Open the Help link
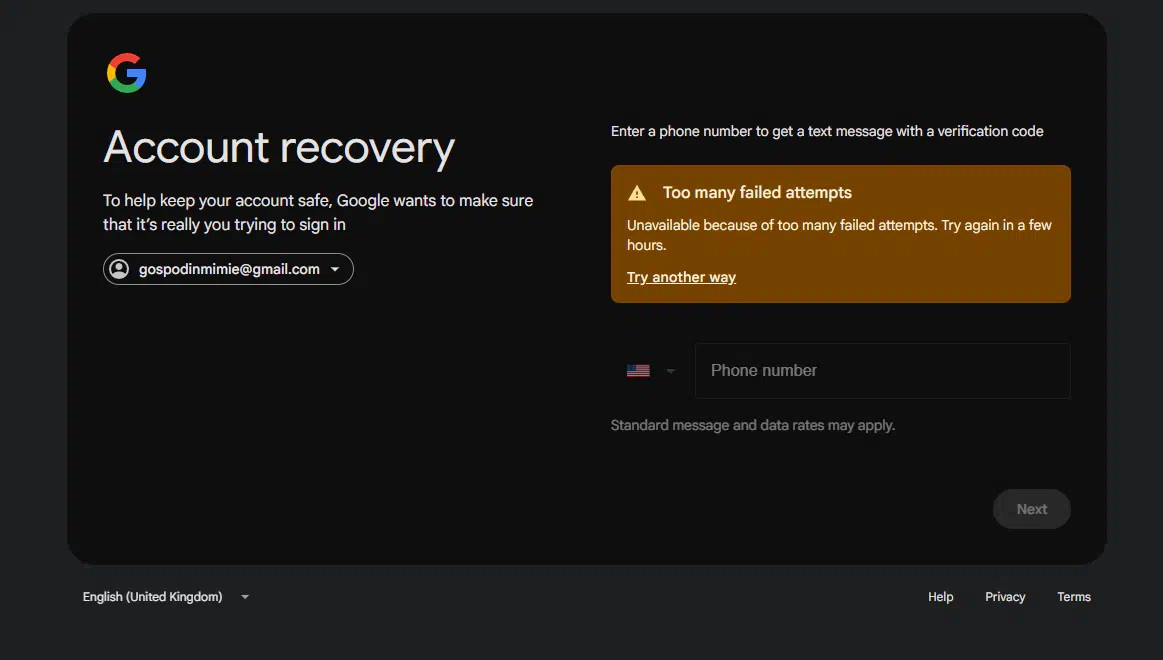Screen dimensions: 1163x660 940,597
